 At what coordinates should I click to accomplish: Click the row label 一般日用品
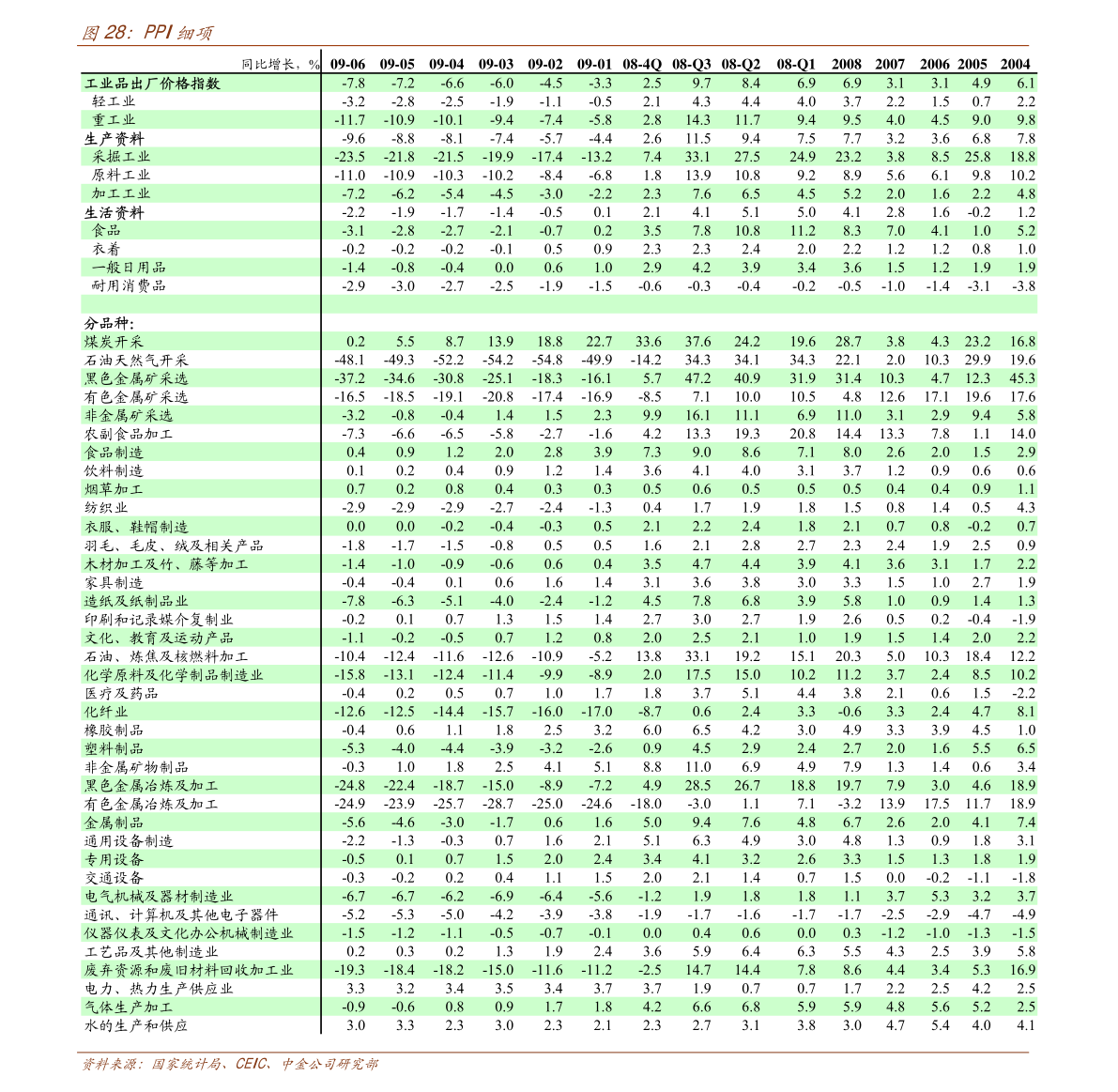pos(129,268)
